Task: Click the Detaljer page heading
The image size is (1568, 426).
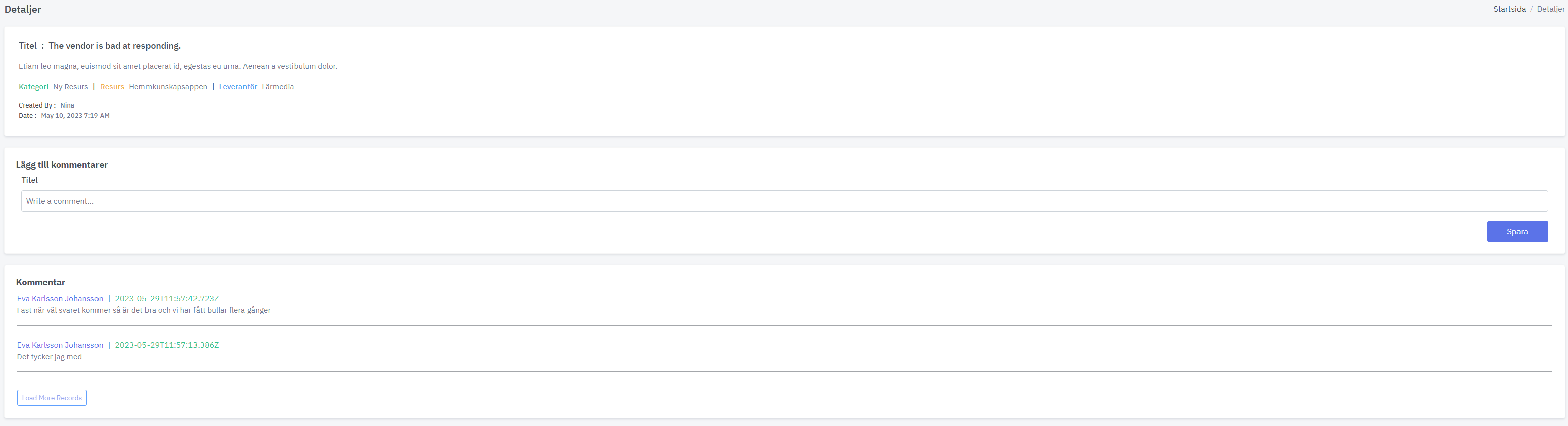Action: pos(23,9)
